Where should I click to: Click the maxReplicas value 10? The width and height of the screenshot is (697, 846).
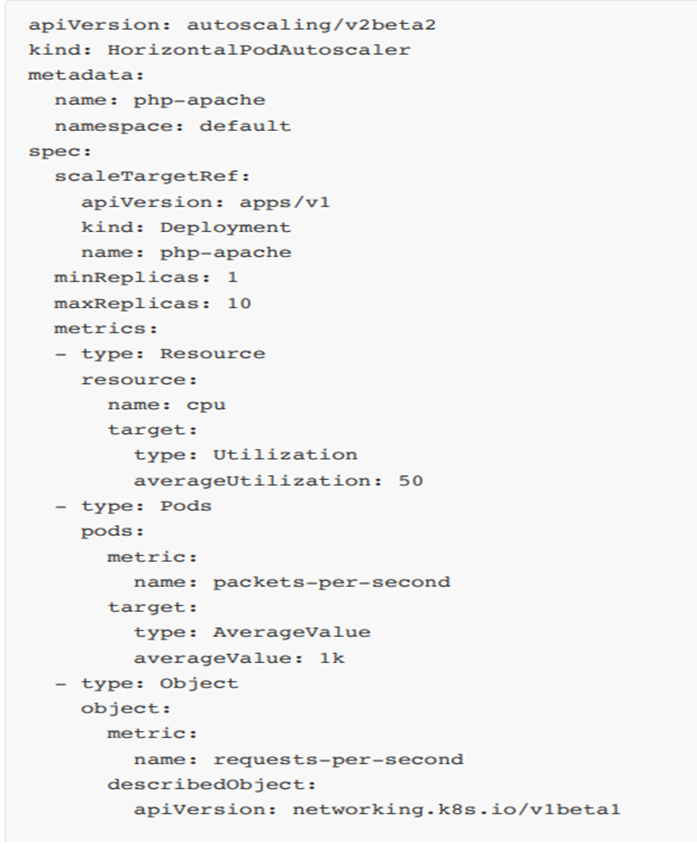point(239,303)
